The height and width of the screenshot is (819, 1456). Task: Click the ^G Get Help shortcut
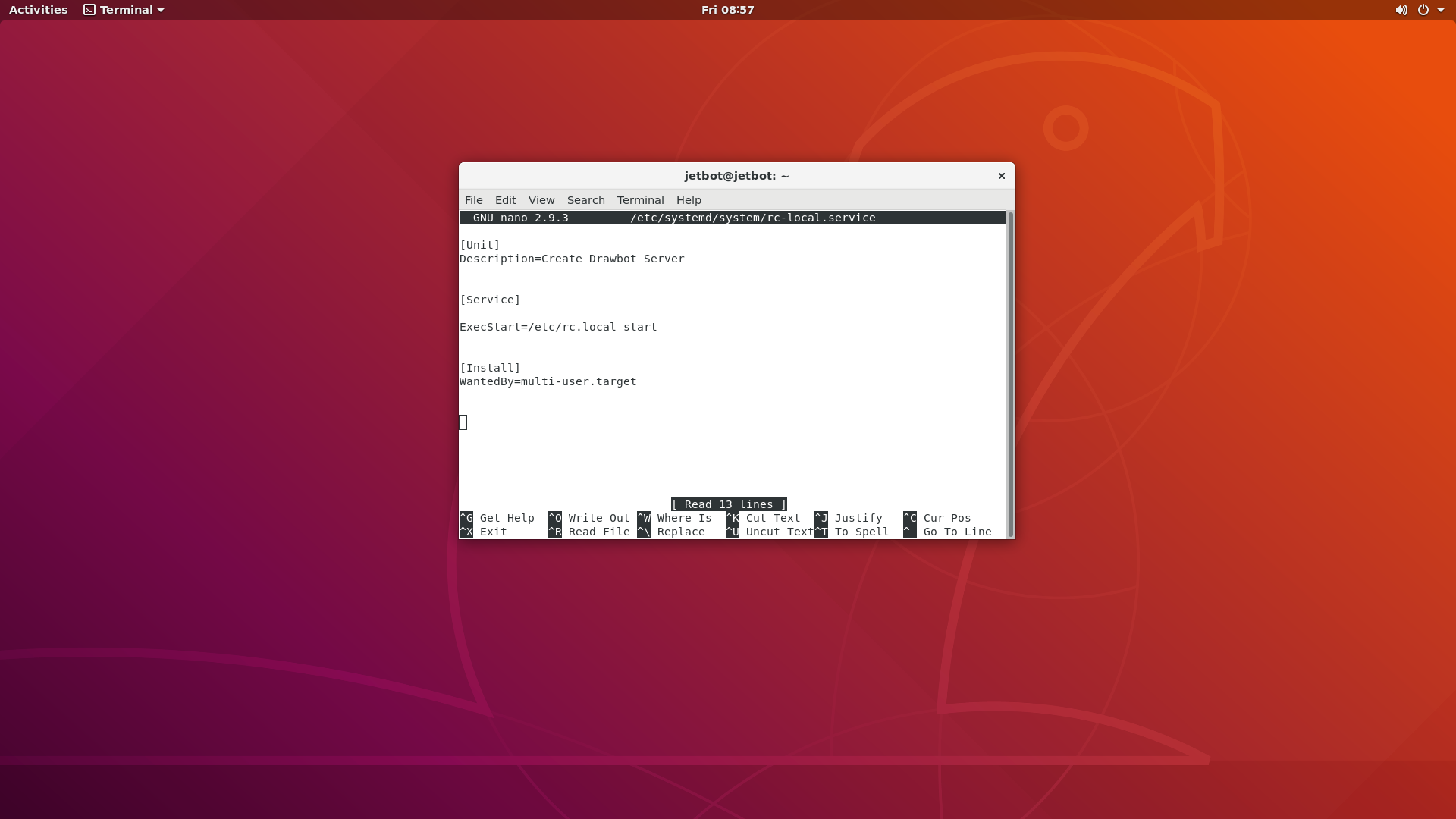click(497, 518)
